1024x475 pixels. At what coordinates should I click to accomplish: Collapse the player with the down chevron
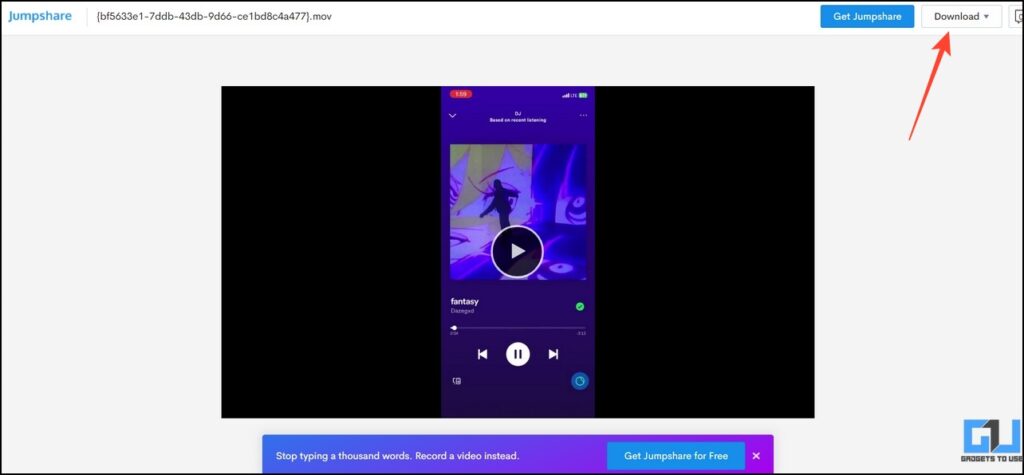(453, 116)
